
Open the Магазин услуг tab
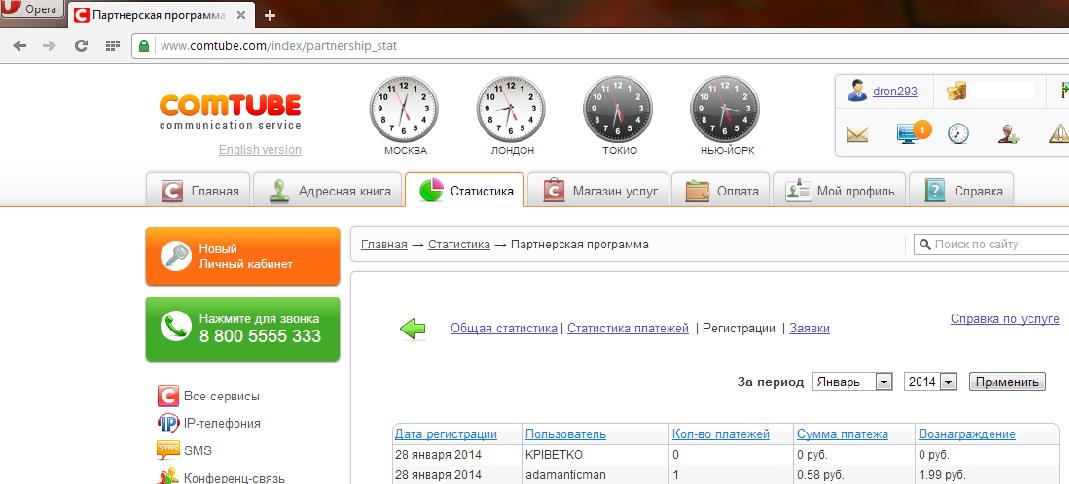point(599,190)
